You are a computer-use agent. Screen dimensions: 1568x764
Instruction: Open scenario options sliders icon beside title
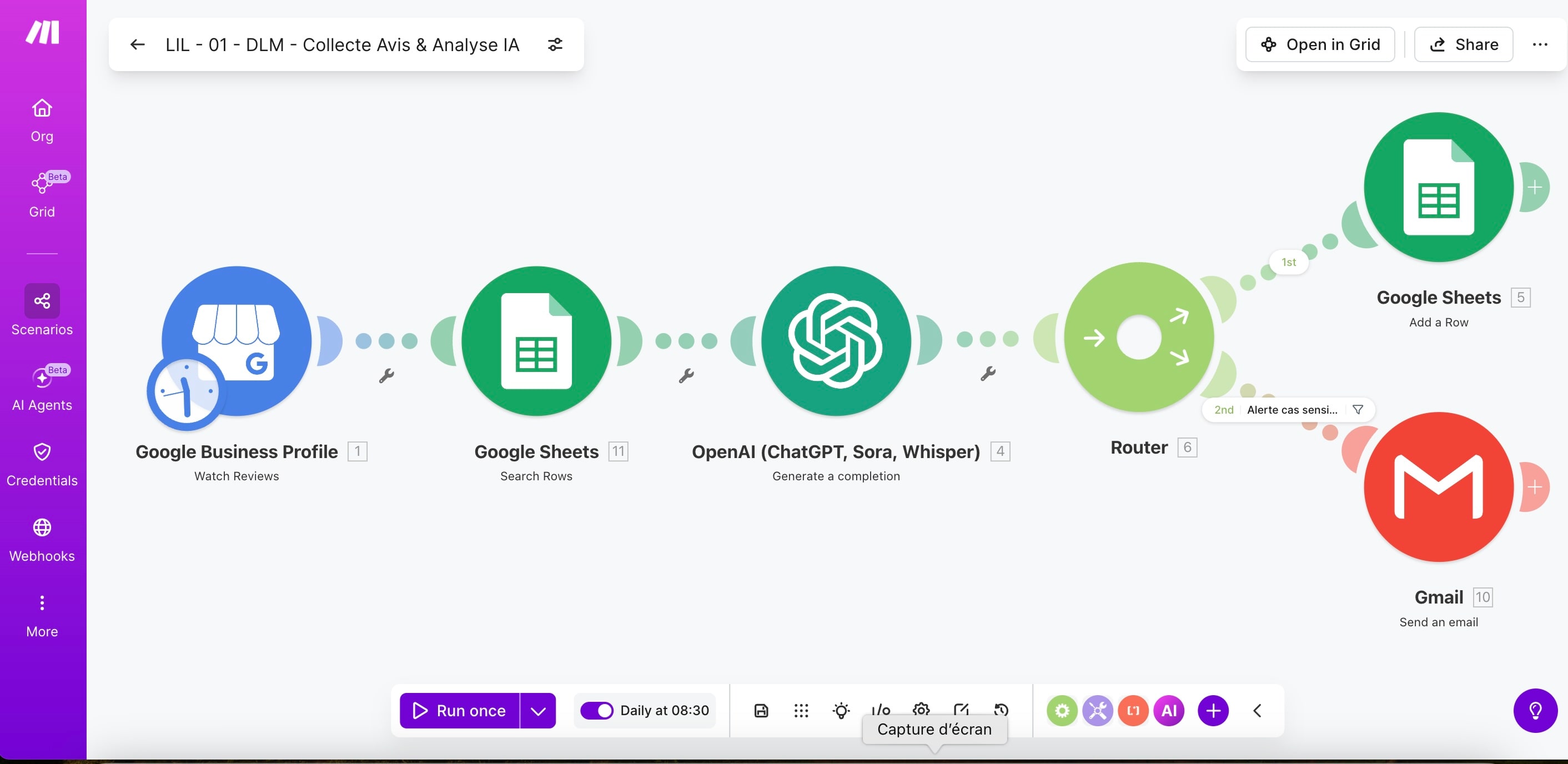555,44
